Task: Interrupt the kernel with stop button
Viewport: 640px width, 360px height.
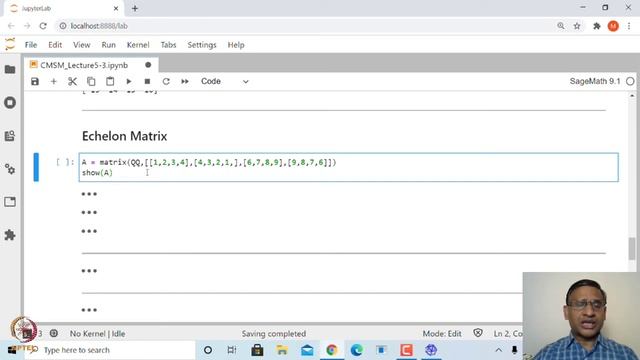Action: pos(147,81)
